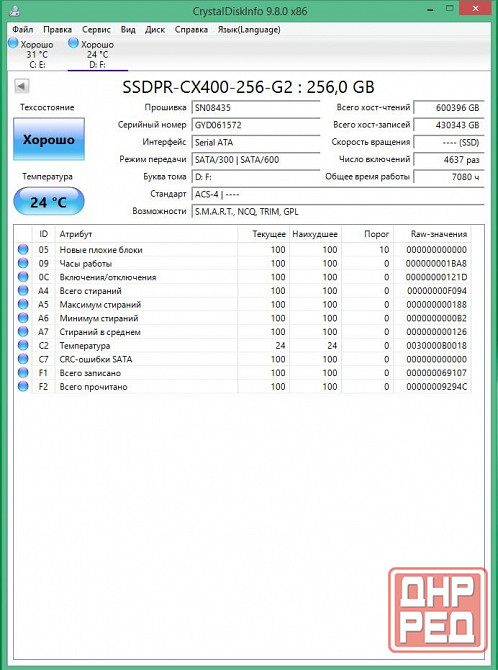Select the Максимум стираний attribute row
This screenshot has height=670, width=498.
[x=243, y=304]
